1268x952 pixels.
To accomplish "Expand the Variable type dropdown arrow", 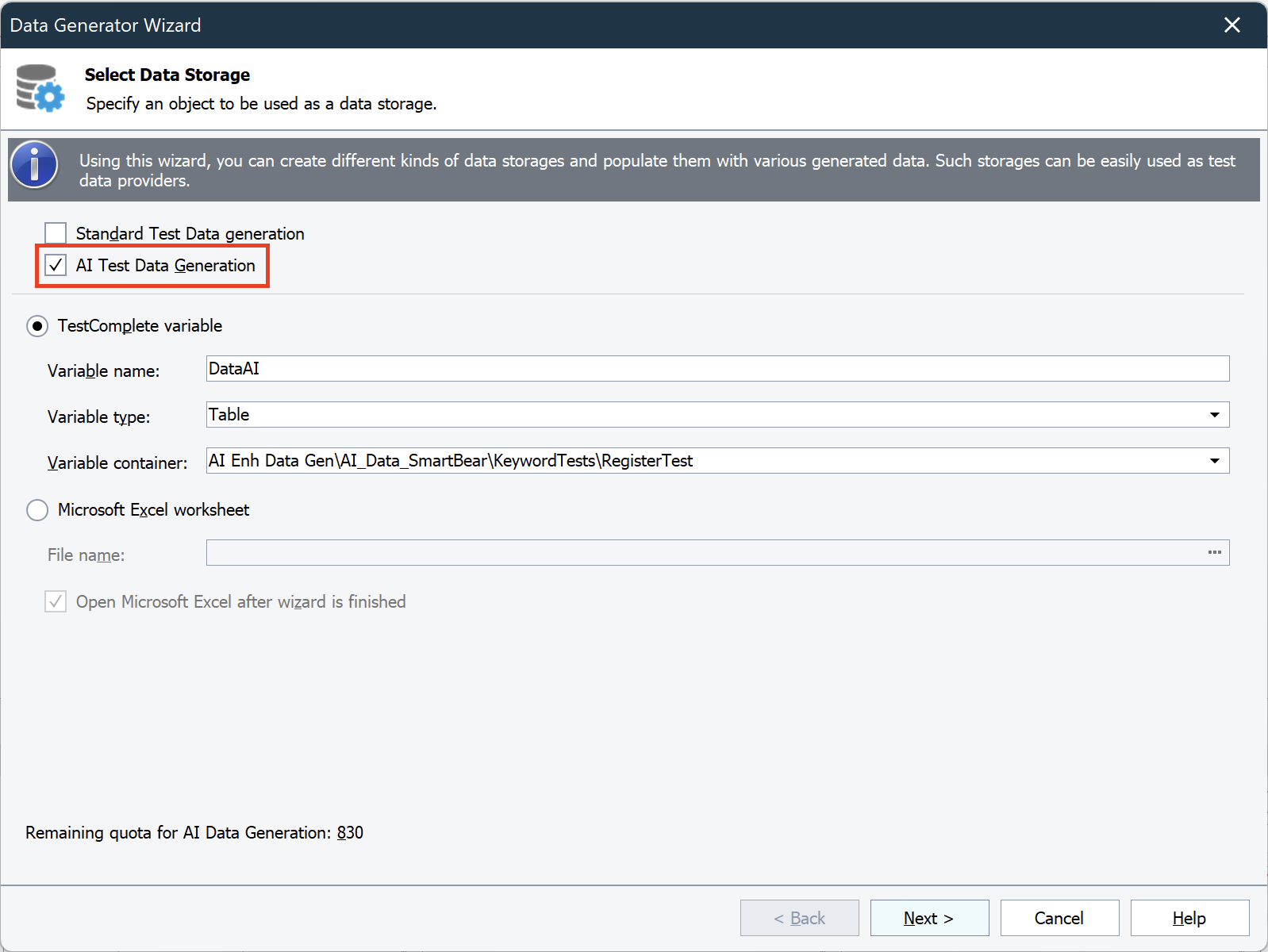I will pyautogui.click(x=1214, y=415).
